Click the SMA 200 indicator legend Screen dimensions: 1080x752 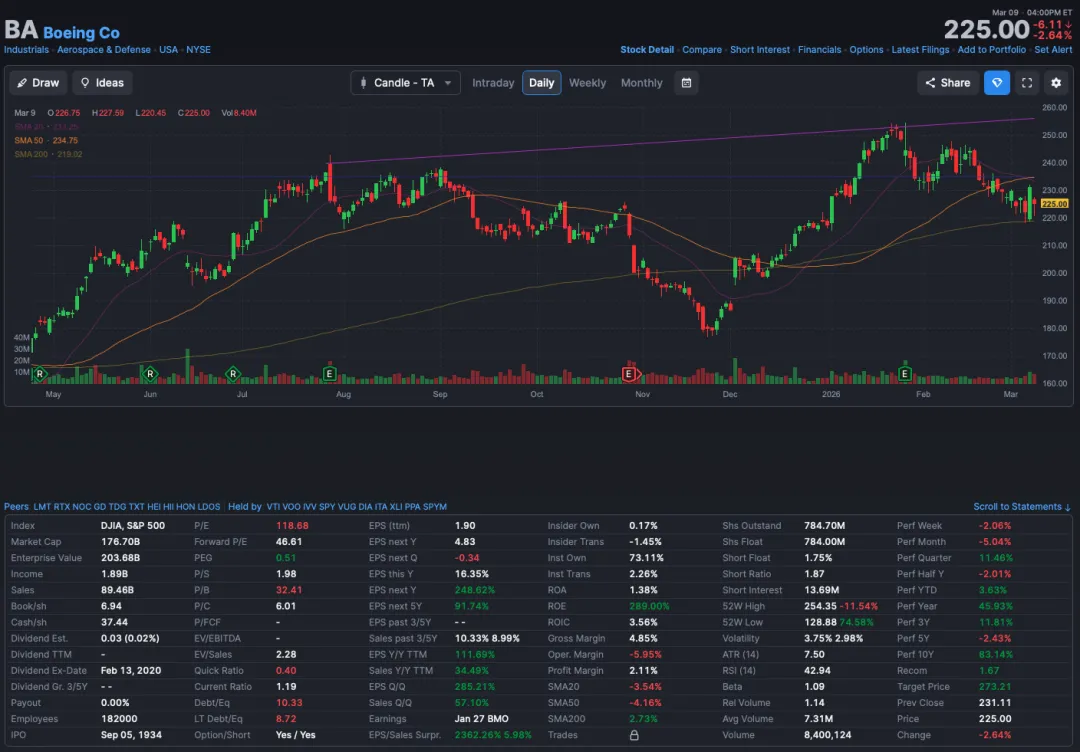pos(48,154)
